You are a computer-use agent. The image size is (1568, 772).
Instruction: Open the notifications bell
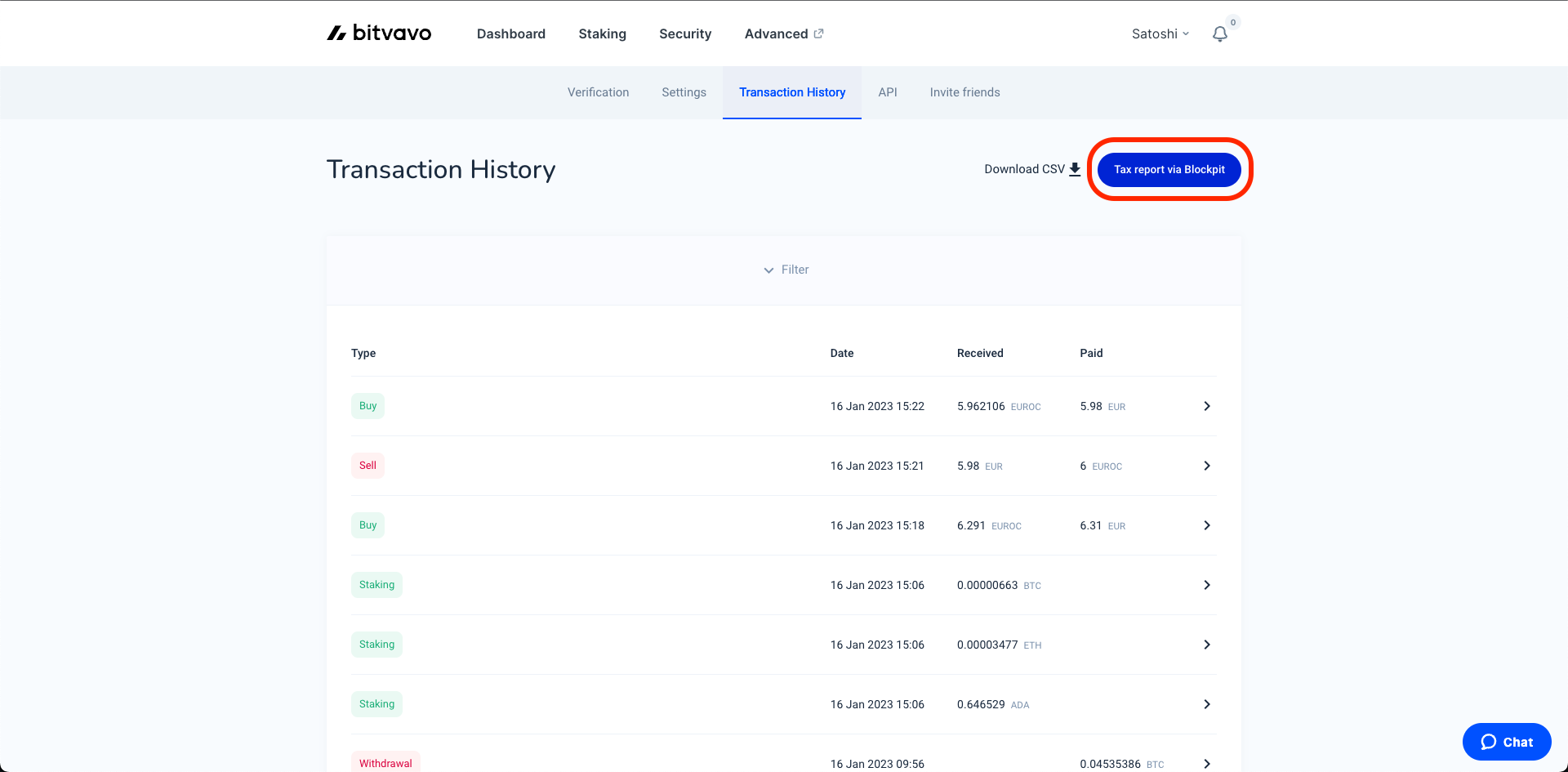pyautogui.click(x=1220, y=33)
